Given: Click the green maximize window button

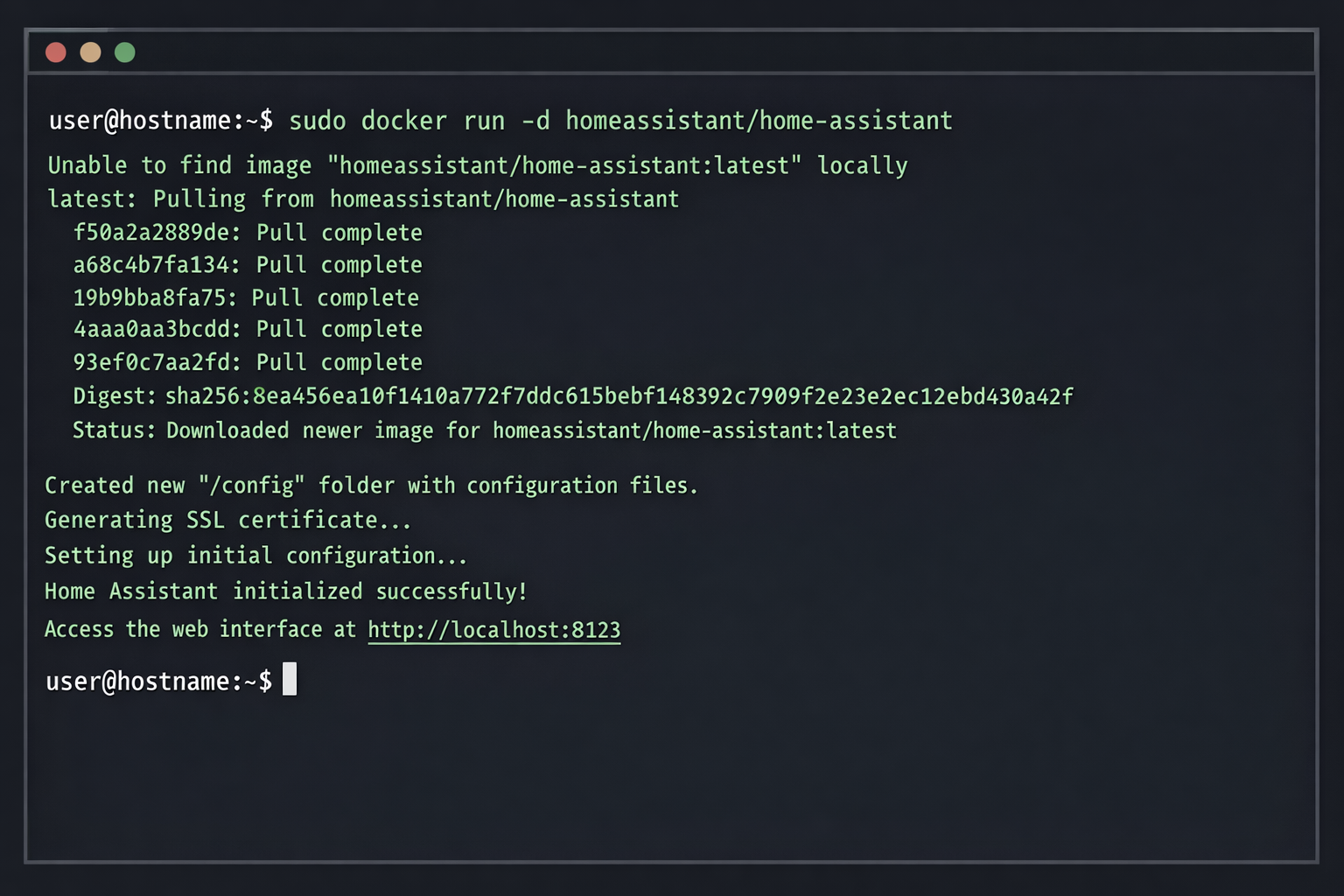Looking at the screenshot, I should (x=124, y=52).
